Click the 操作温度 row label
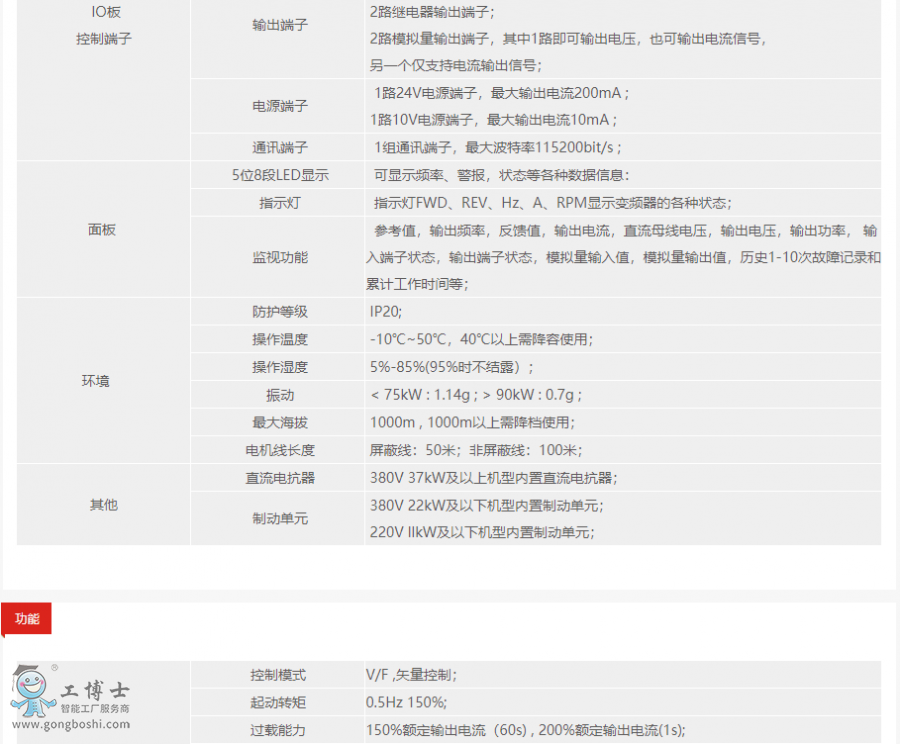 tap(280, 339)
